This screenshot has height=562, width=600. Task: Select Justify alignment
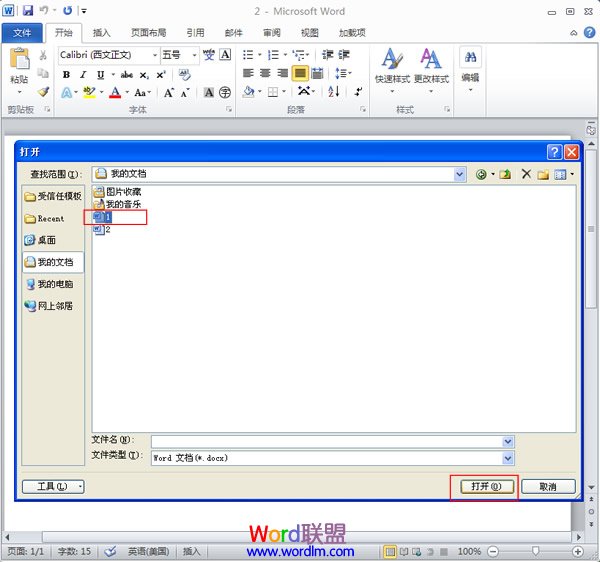click(x=300, y=73)
